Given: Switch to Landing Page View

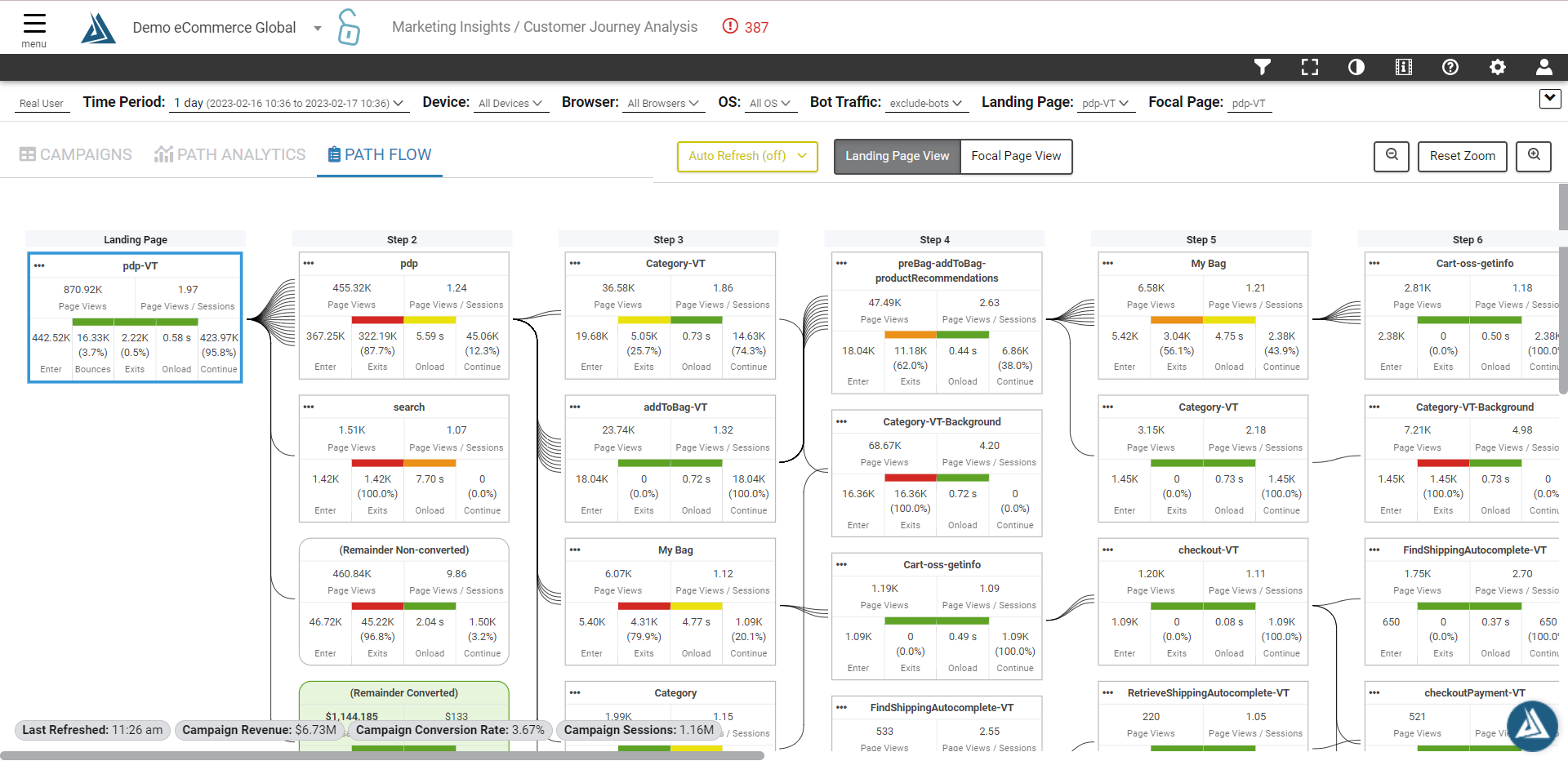Looking at the screenshot, I should coord(897,156).
